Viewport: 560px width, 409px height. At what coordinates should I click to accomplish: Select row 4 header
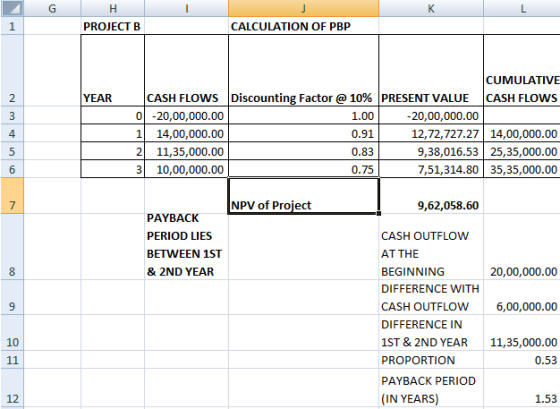(x=12, y=133)
